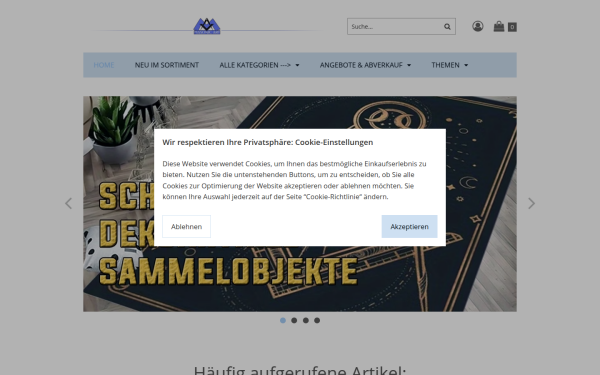Click the search magnifier icon

click(x=447, y=27)
